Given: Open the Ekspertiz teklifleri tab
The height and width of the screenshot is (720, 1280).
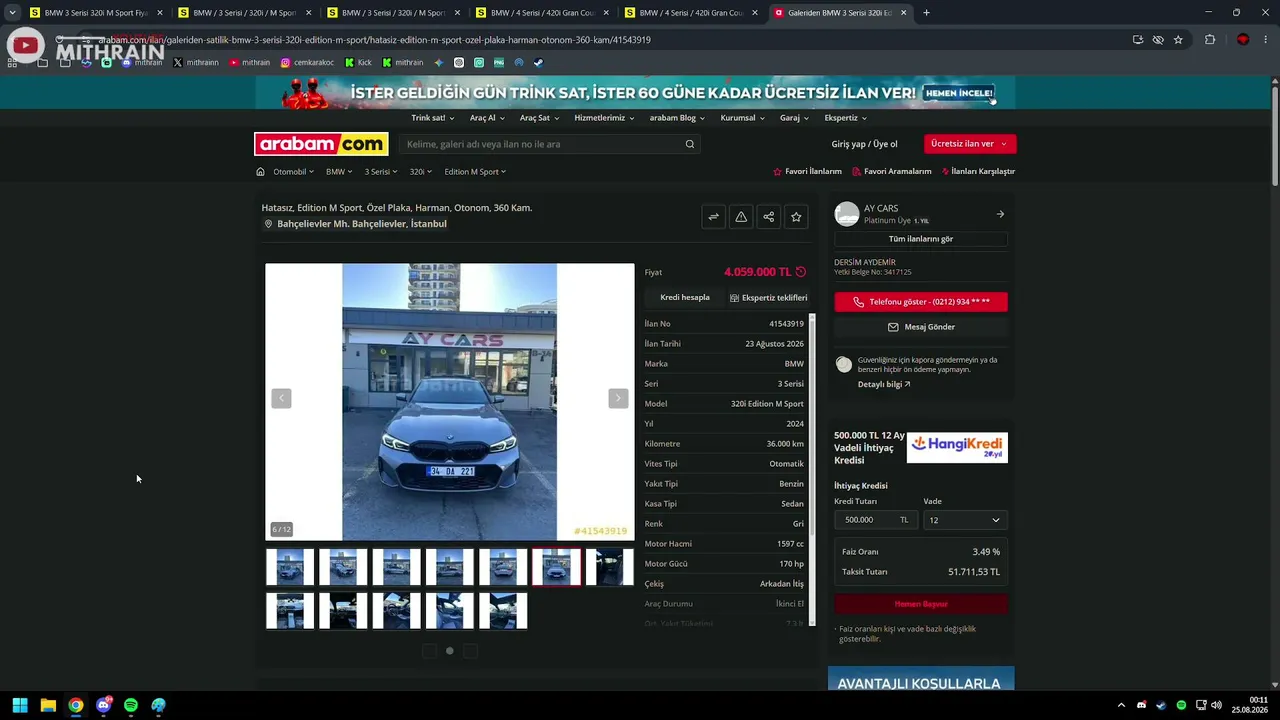Looking at the screenshot, I should [768, 298].
